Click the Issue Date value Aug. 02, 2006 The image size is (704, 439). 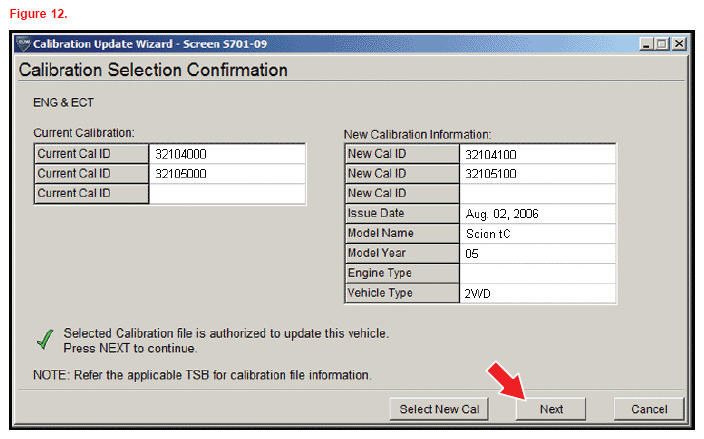pos(537,214)
